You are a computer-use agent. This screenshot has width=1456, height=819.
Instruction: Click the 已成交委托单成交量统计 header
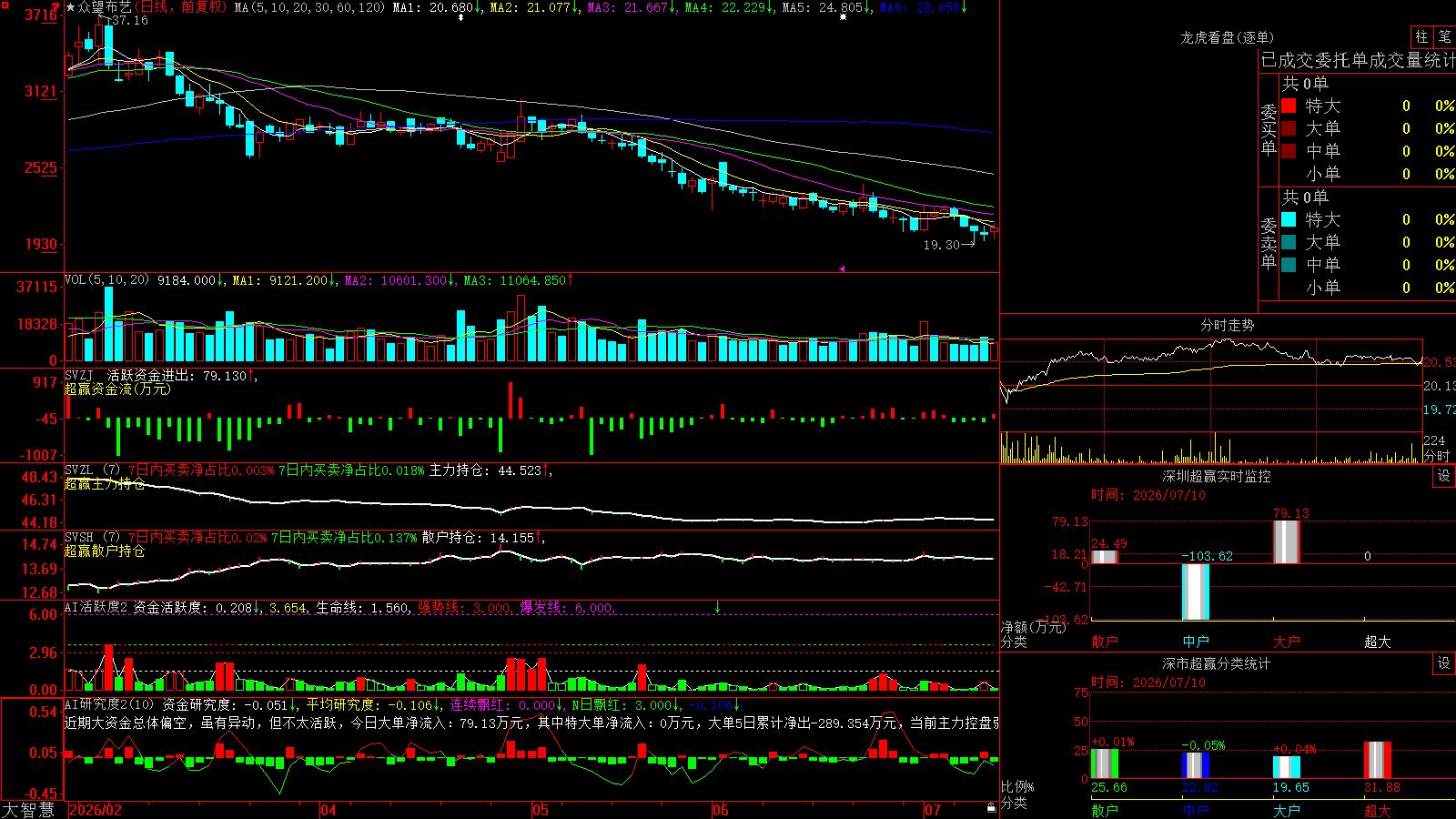[1358, 60]
